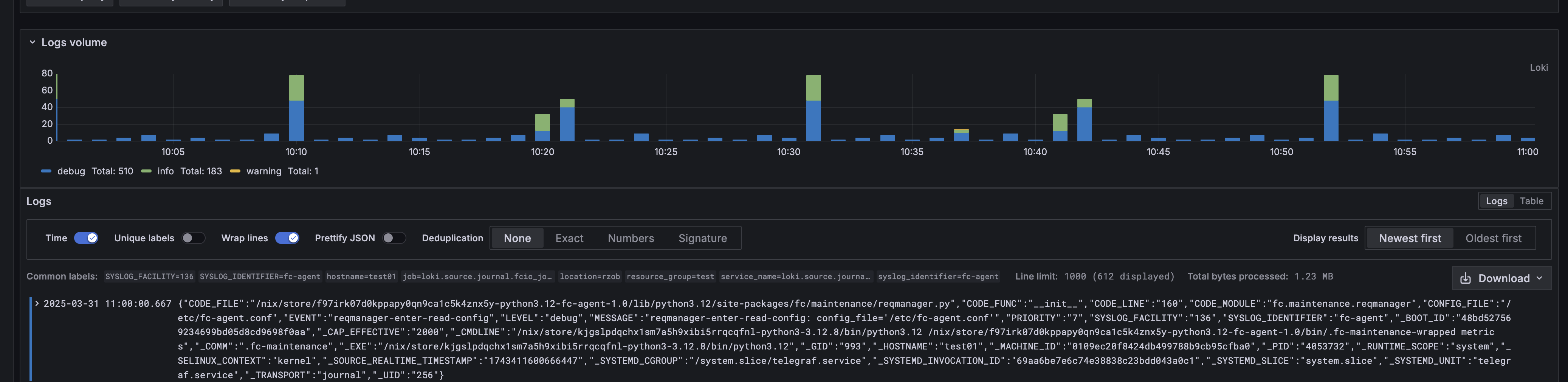Viewport: 1568px width, 382px height.
Task: Toggle the Time switch off
Action: point(86,238)
